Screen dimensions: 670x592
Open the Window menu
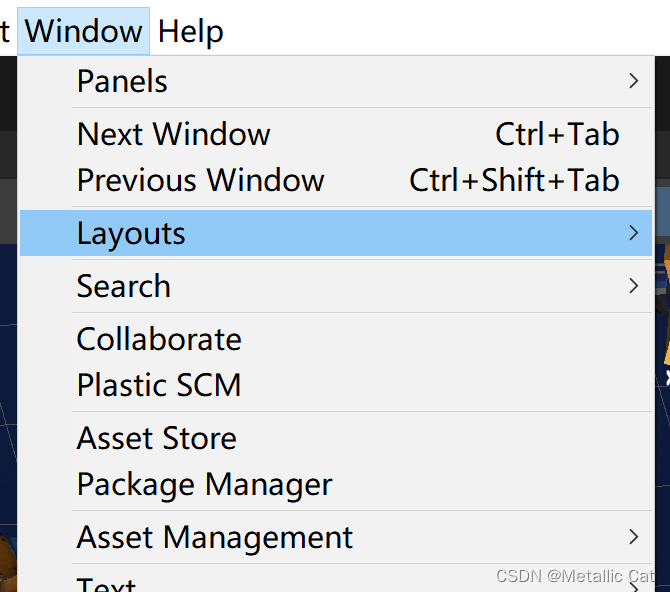83,31
